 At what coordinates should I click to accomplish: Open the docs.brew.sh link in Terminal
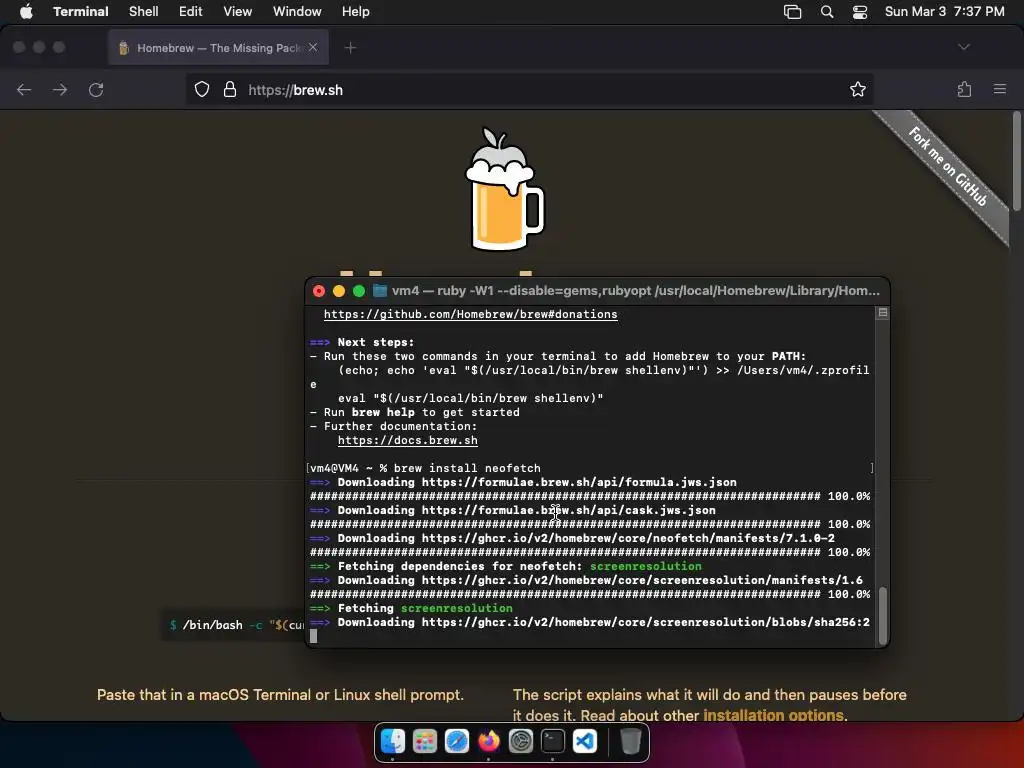tap(408, 440)
